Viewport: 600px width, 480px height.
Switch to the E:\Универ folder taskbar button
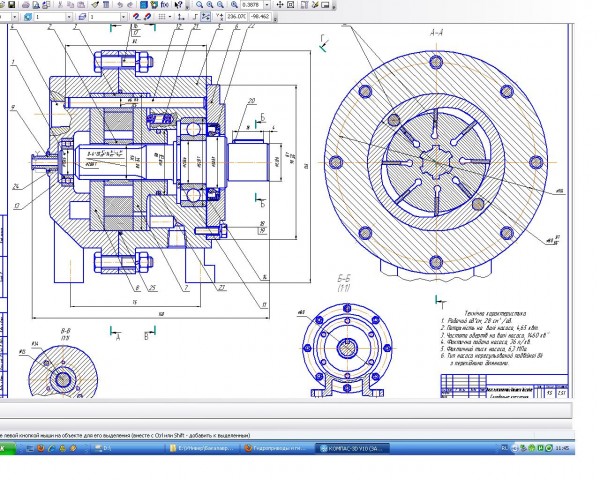[x=203, y=448]
